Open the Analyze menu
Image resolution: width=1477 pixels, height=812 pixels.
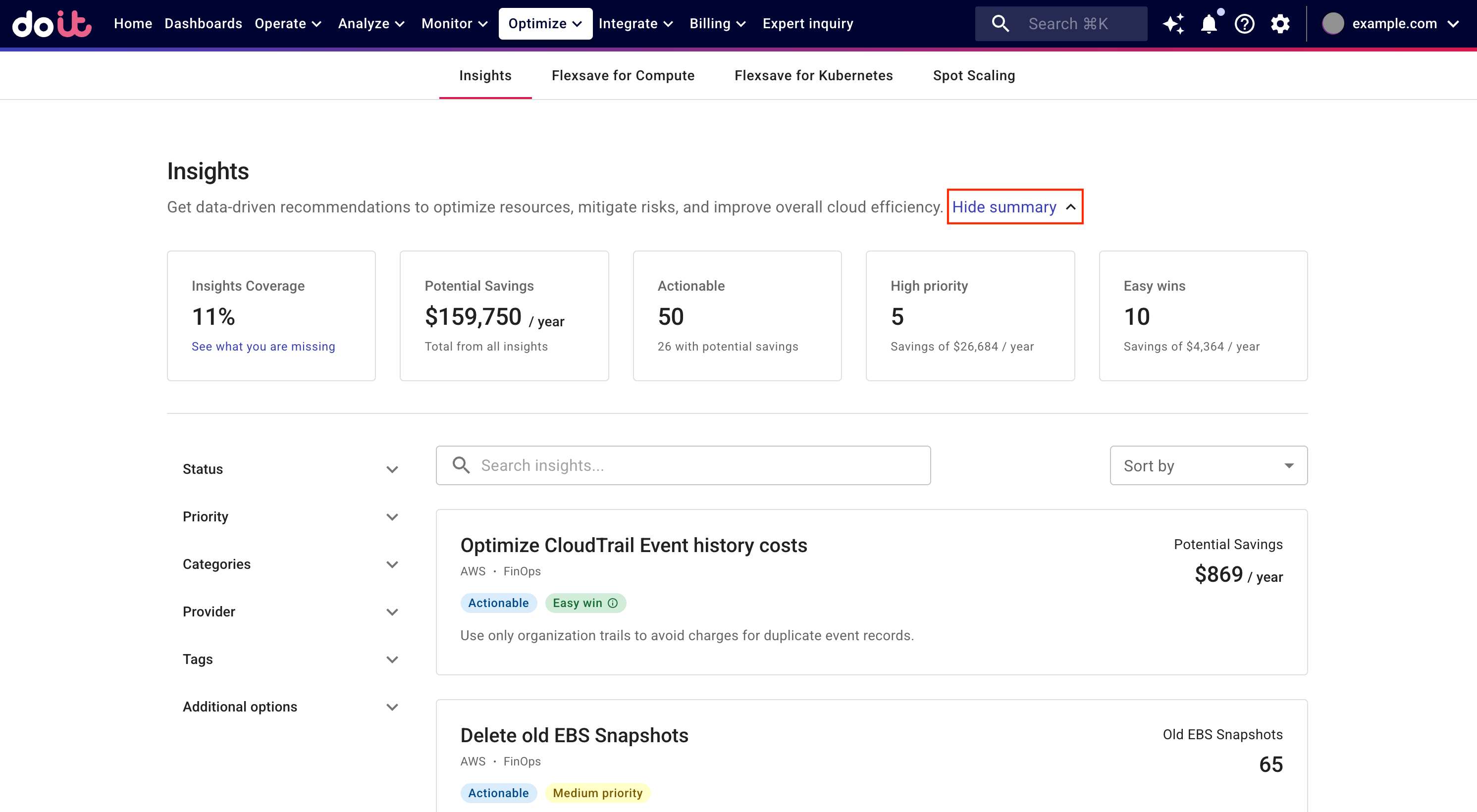pos(371,23)
